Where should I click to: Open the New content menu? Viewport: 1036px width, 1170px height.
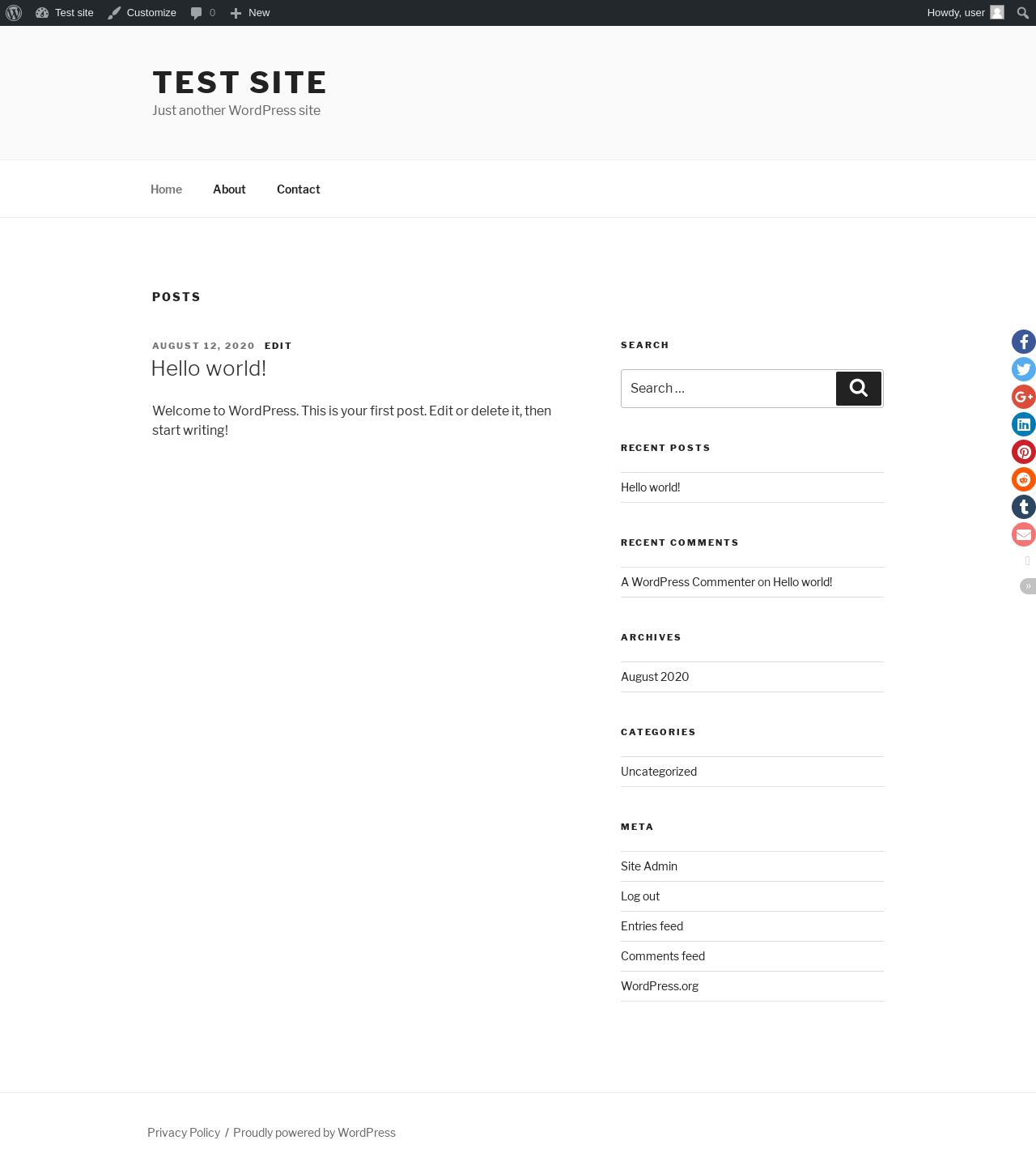(x=250, y=13)
